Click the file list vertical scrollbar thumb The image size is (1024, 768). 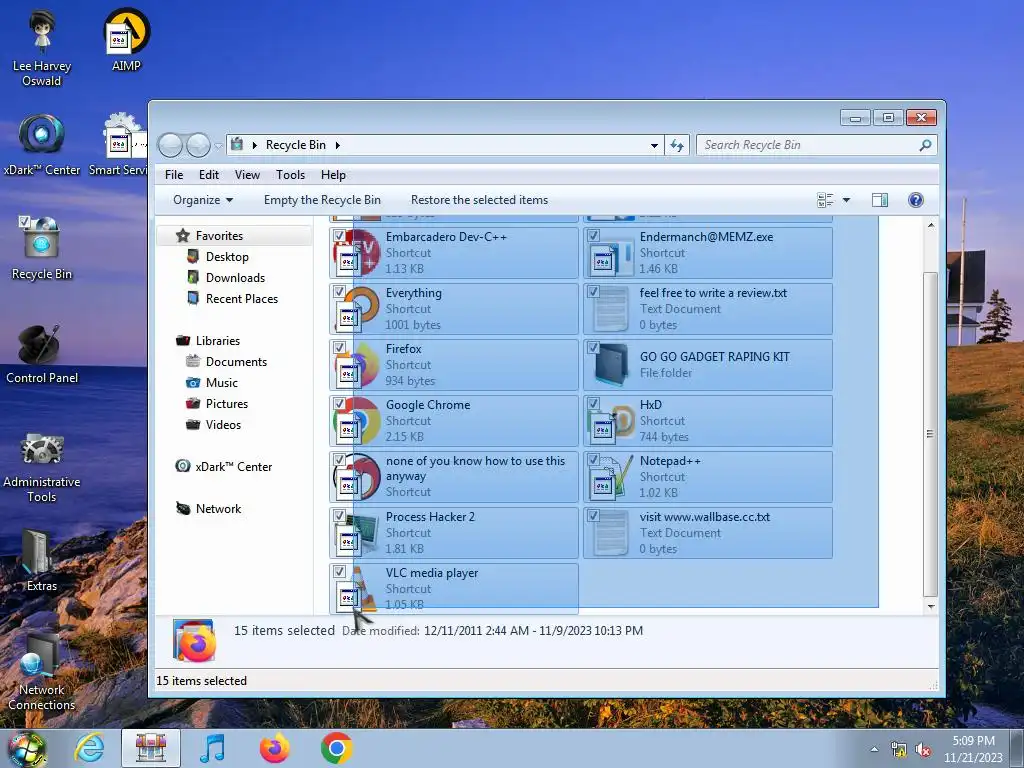point(930,434)
